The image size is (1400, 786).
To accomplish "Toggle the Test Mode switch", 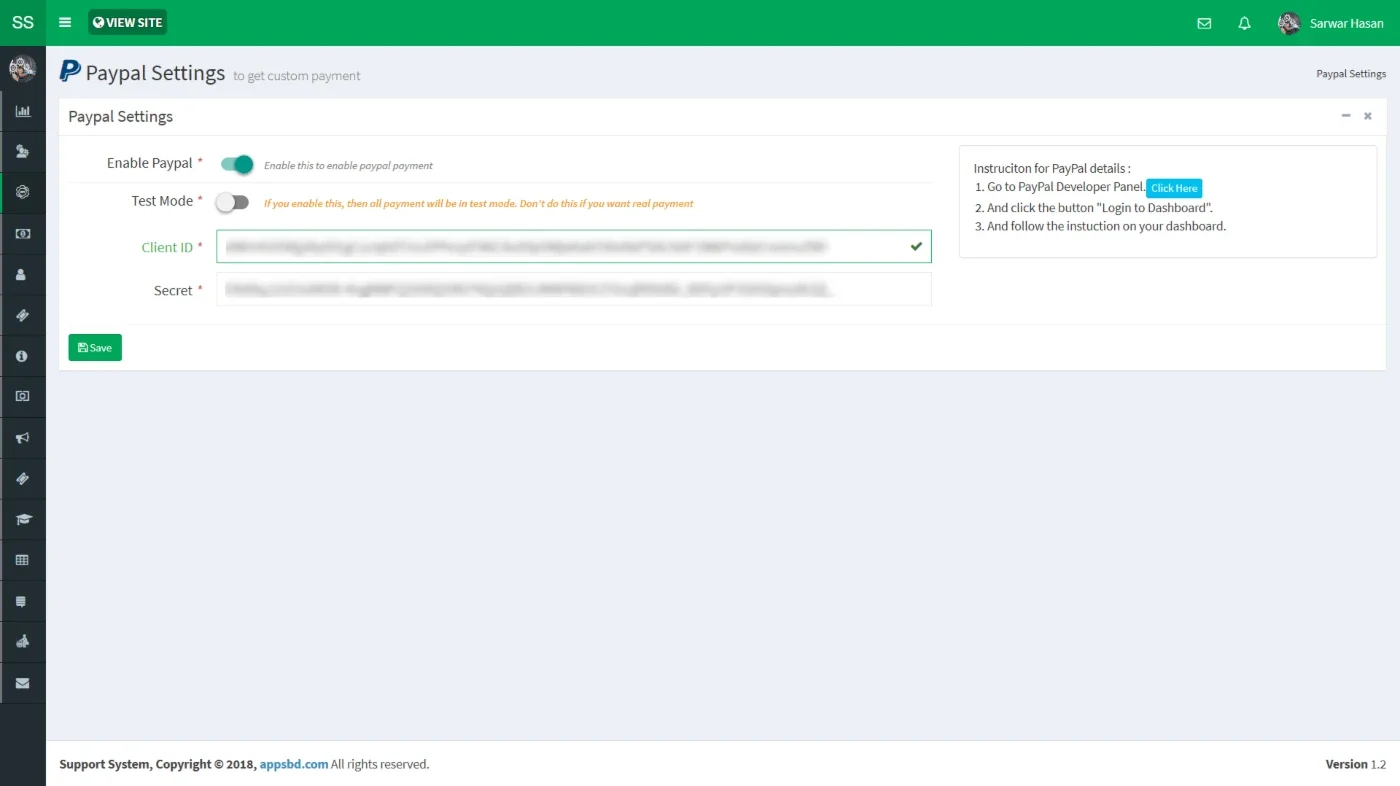I will tap(232, 202).
